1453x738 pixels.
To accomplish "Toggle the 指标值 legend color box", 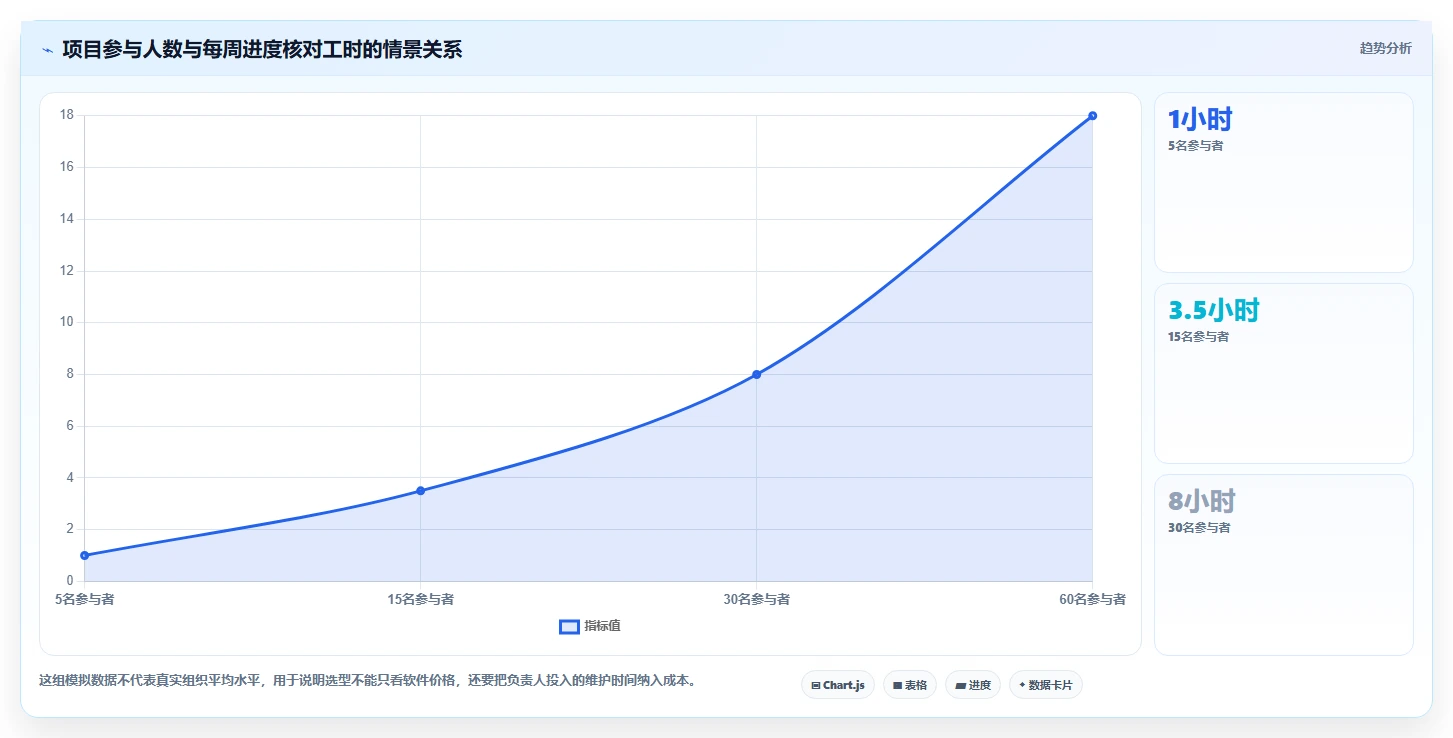I will 569,626.
